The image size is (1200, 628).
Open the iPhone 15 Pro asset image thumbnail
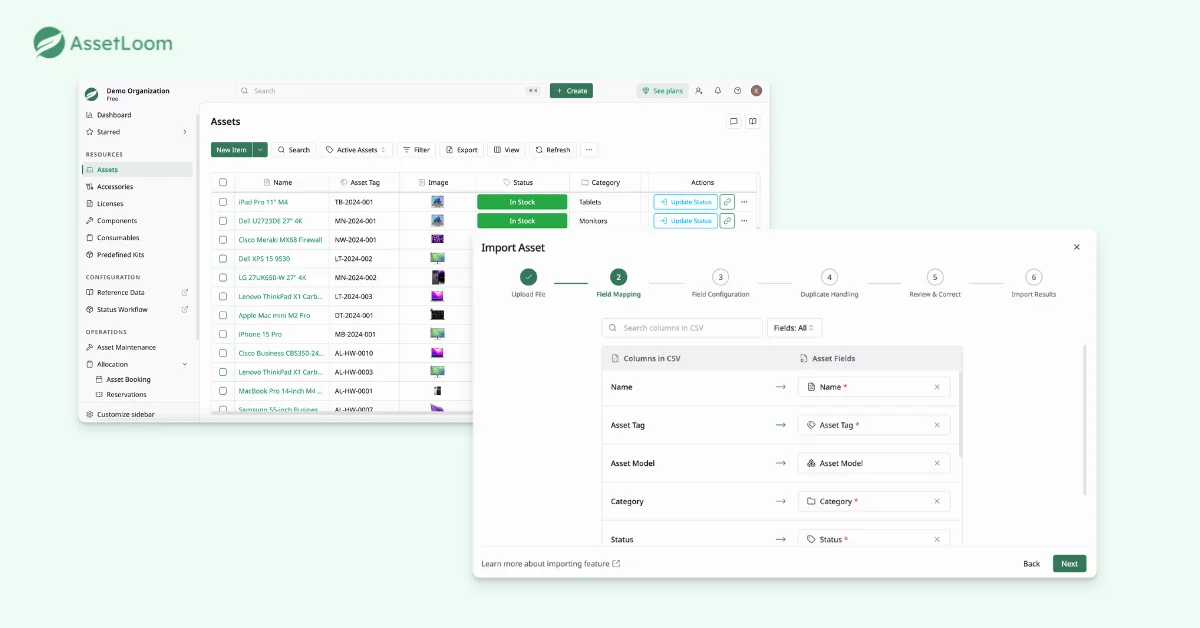coord(437,334)
